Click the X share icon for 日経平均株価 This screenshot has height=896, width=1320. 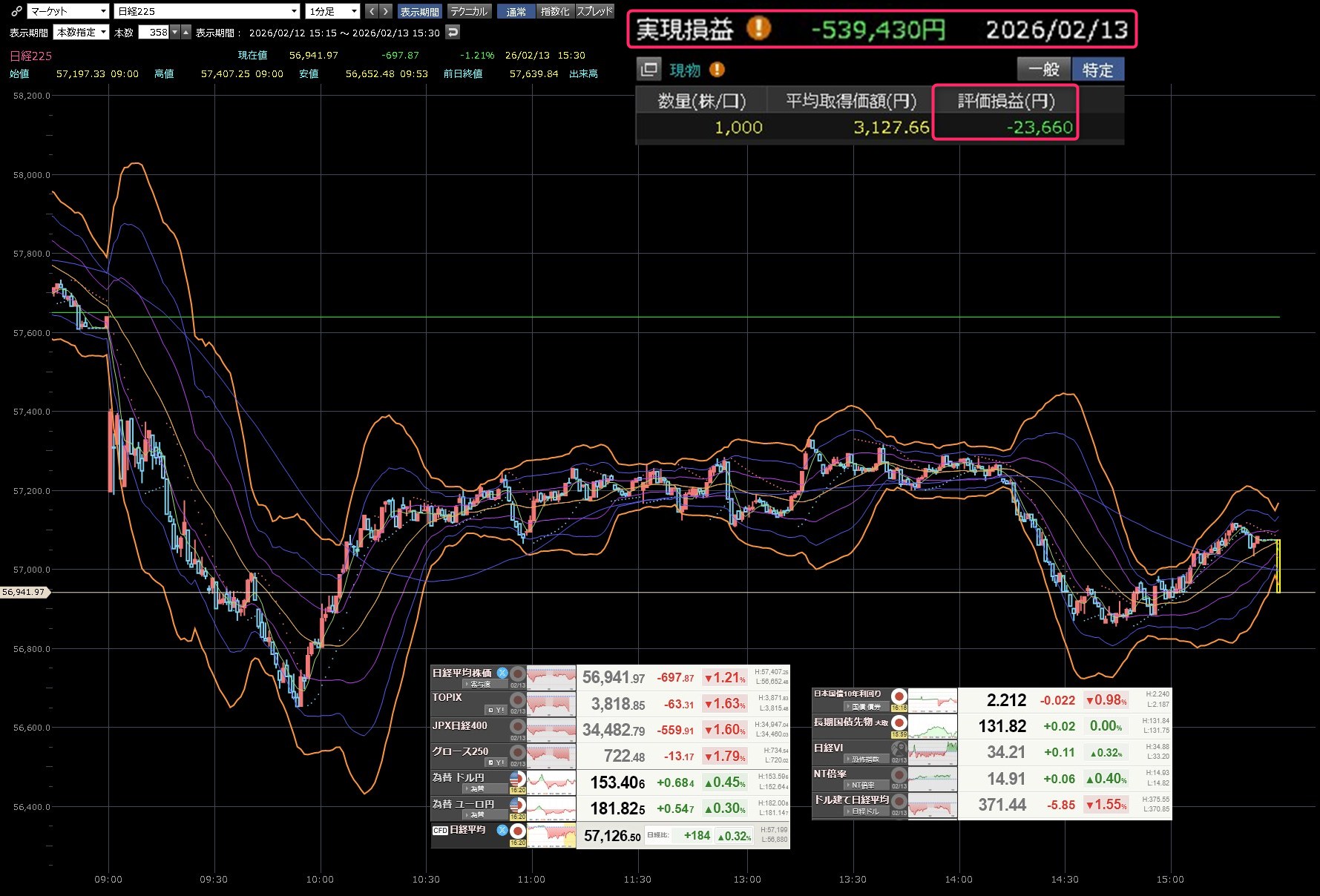[x=502, y=673]
